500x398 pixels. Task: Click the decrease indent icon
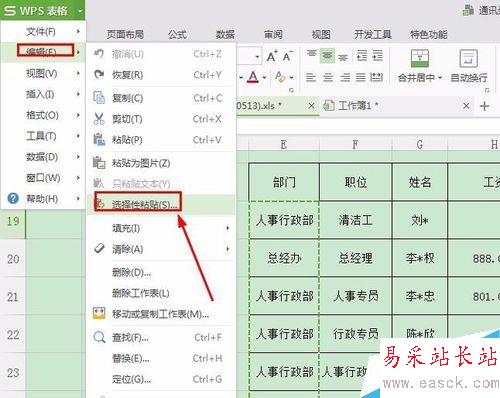[x=362, y=56]
